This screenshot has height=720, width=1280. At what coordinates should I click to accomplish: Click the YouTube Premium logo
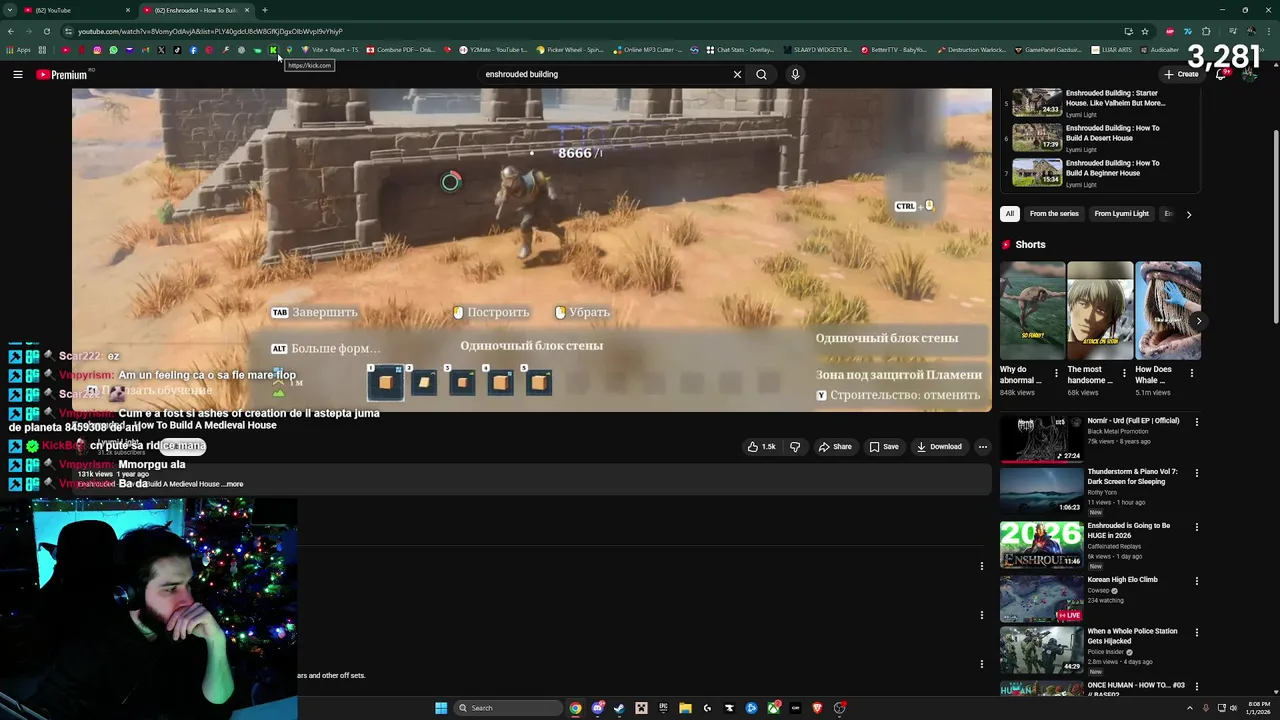point(62,74)
